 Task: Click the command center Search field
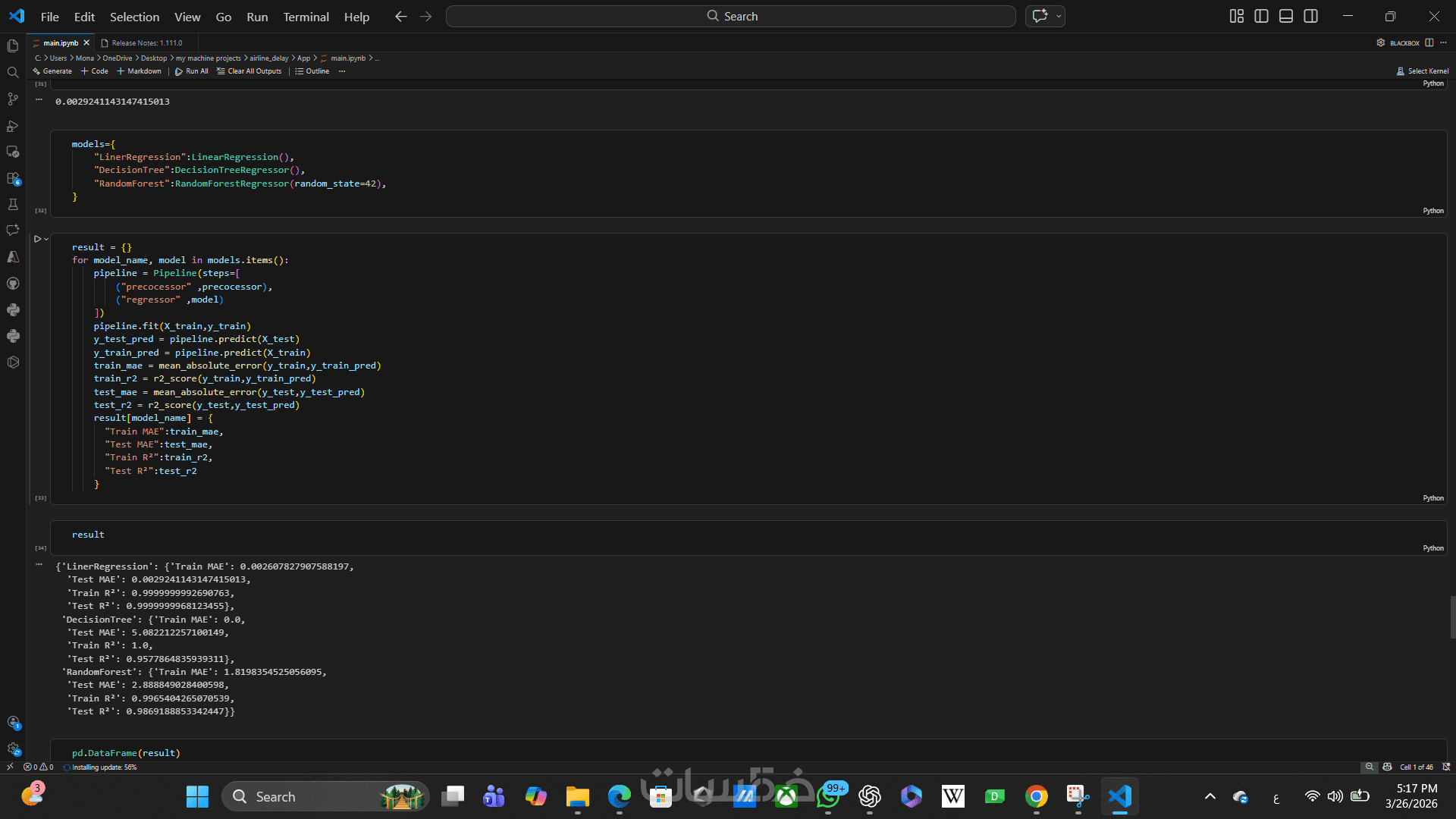coord(730,16)
